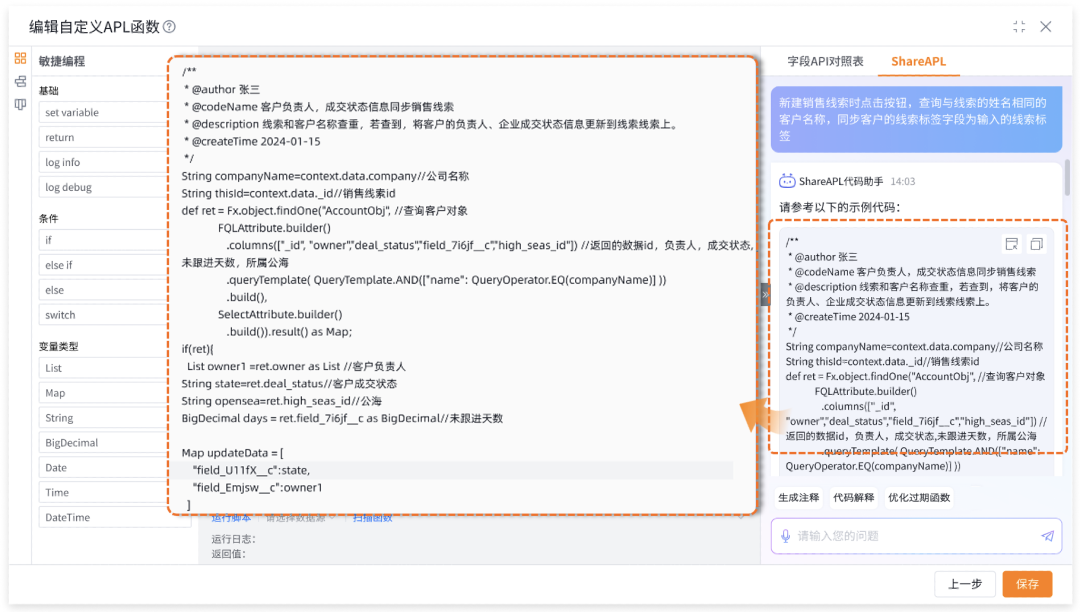Click the microphone icon in question input

pos(786,536)
